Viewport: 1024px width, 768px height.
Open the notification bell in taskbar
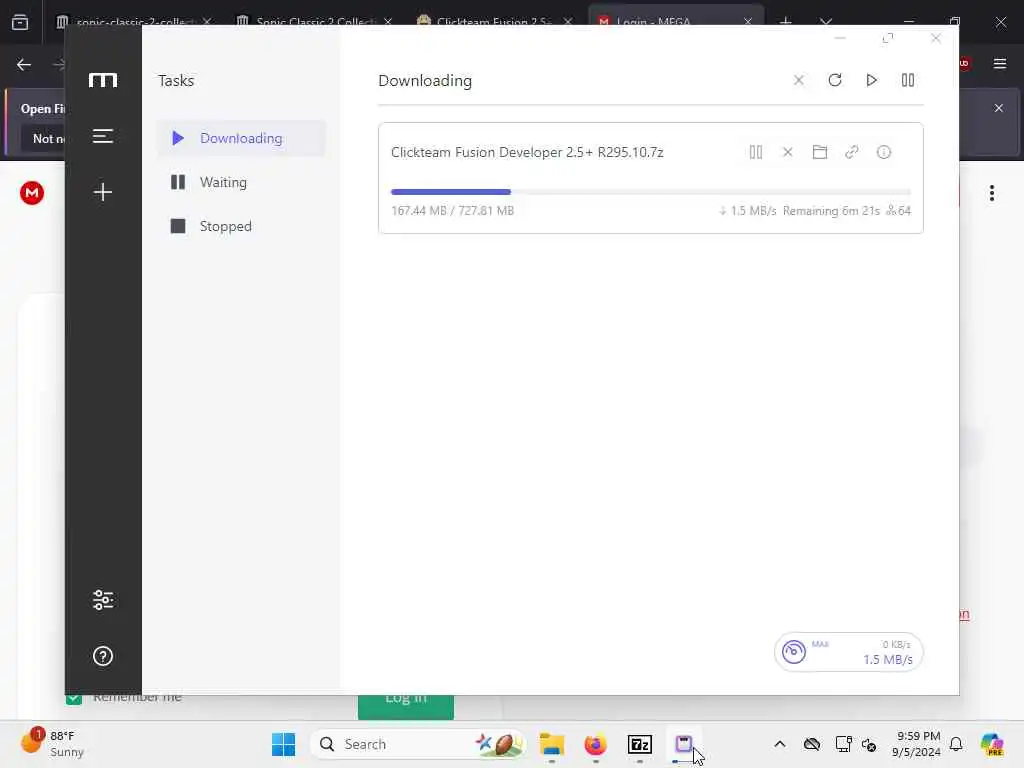956,744
